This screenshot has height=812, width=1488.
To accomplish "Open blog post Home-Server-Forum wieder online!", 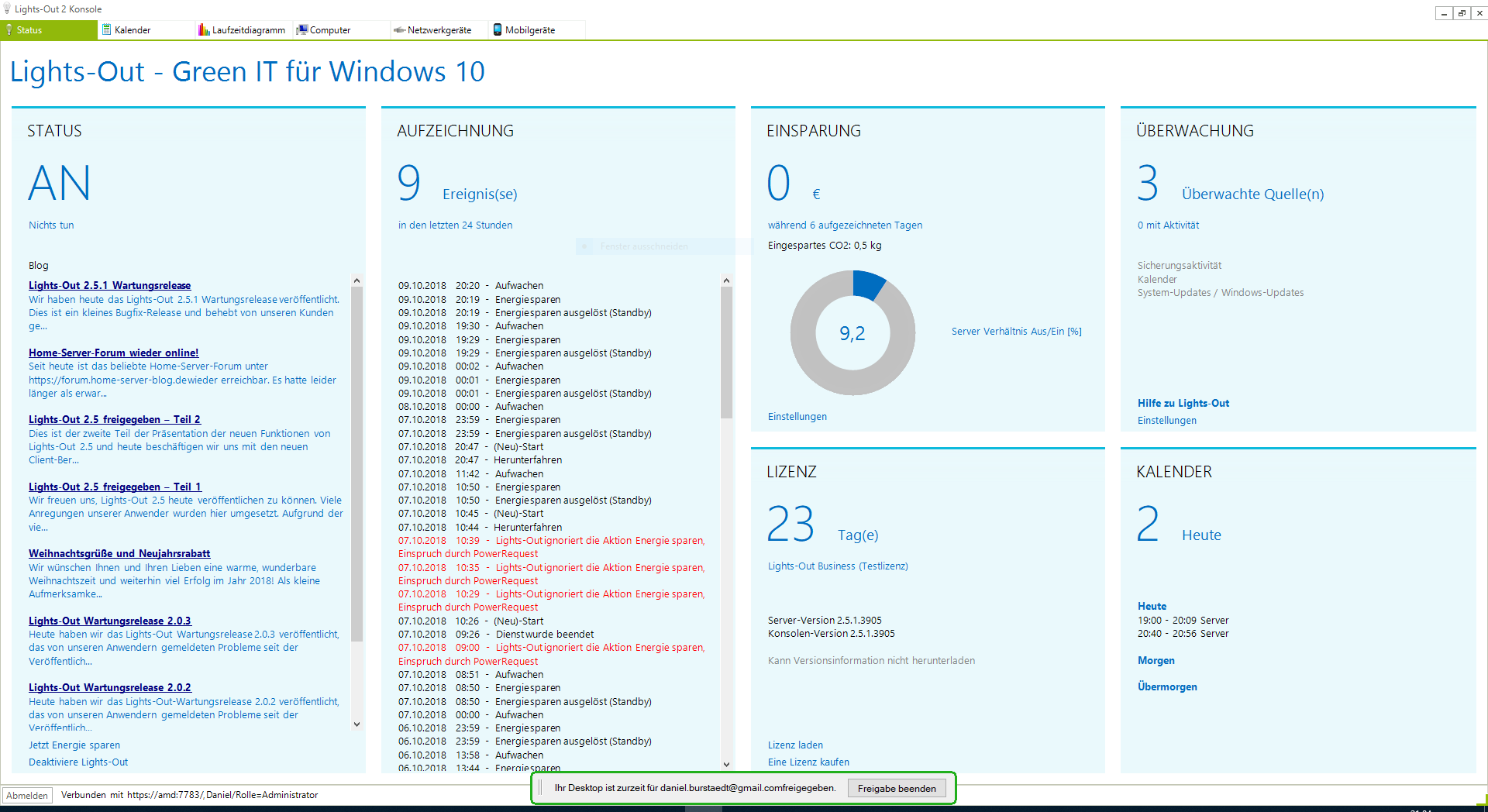I will [x=113, y=353].
